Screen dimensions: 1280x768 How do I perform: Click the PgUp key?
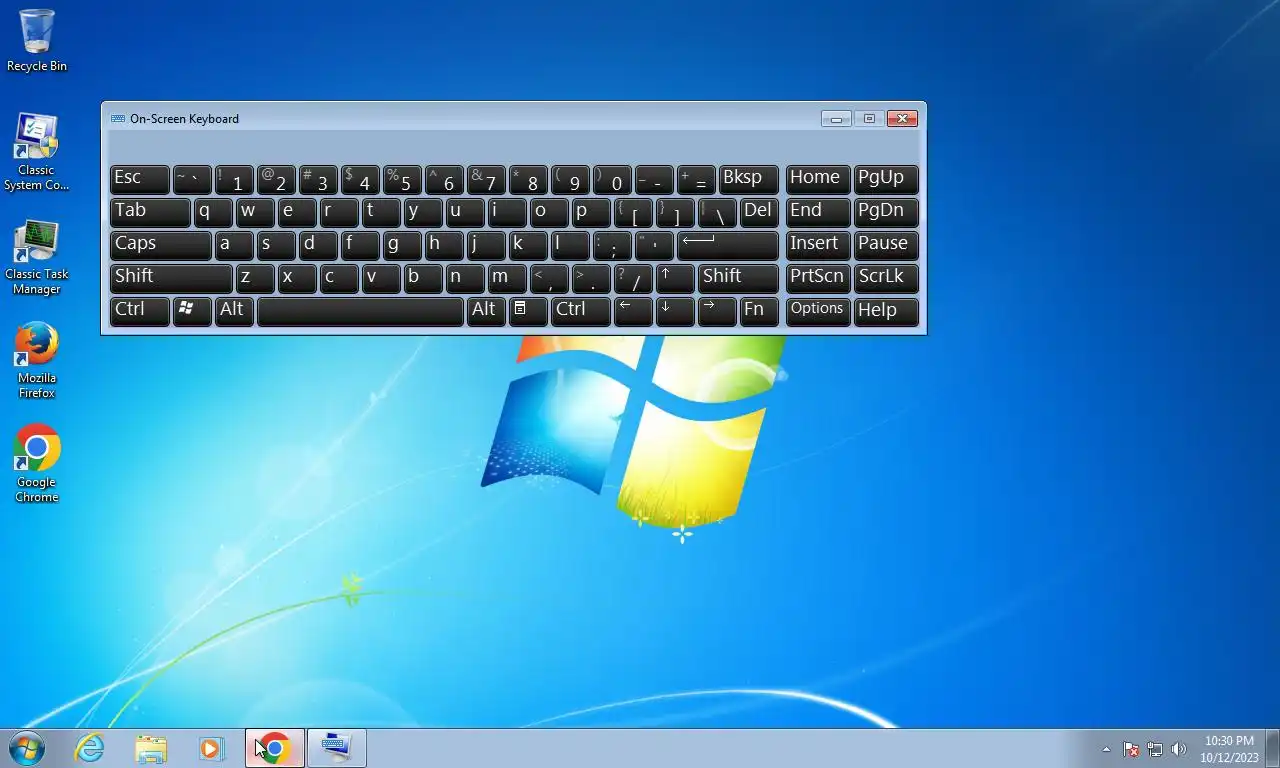[x=886, y=179]
